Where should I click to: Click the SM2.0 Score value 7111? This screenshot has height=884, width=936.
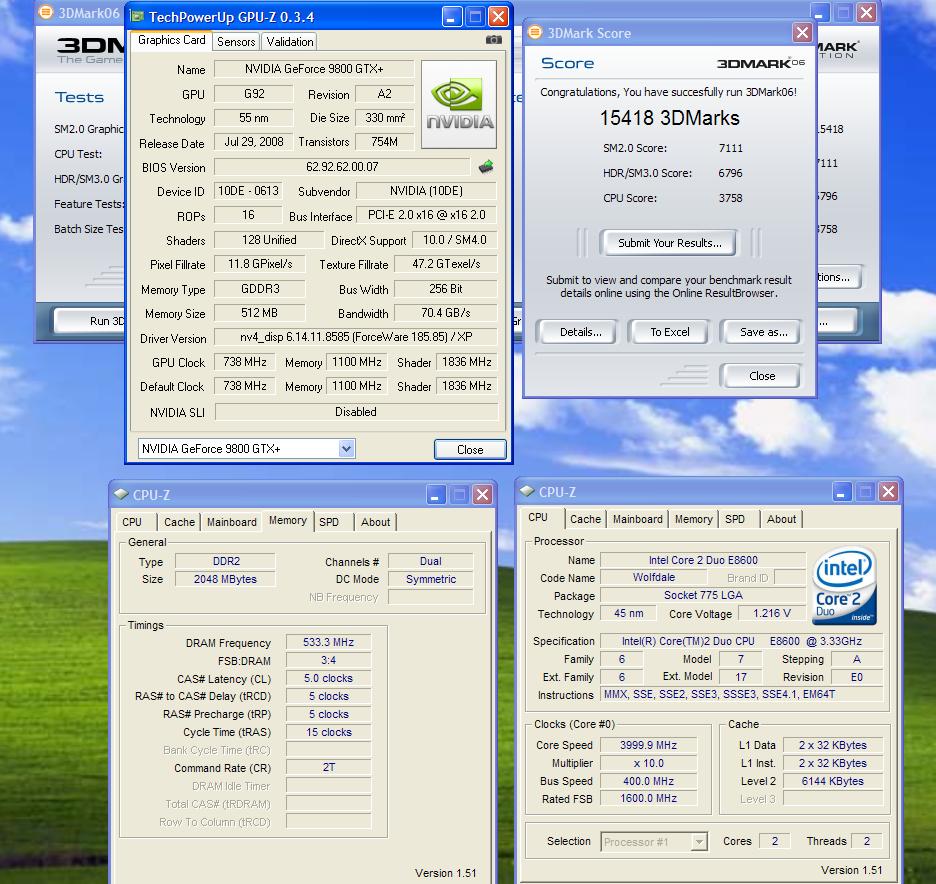(x=731, y=148)
